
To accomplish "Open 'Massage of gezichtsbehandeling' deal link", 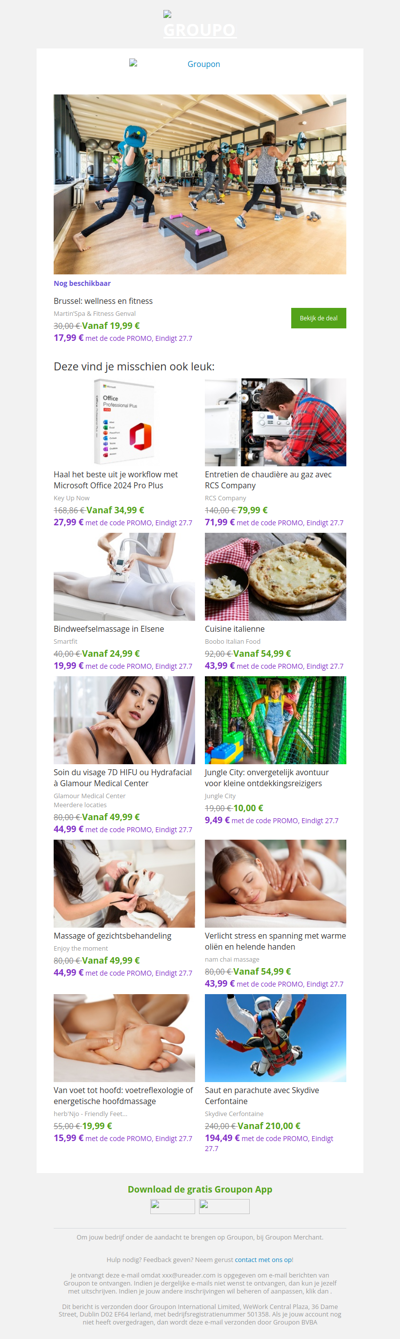I will coord(113,936).
